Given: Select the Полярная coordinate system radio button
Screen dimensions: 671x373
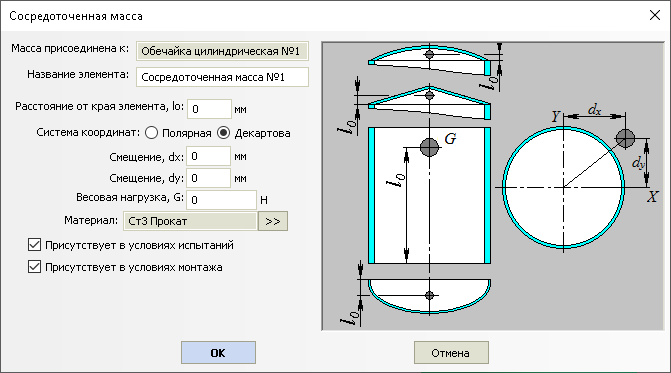Looking at the screenshot, I should click(151, 133).
